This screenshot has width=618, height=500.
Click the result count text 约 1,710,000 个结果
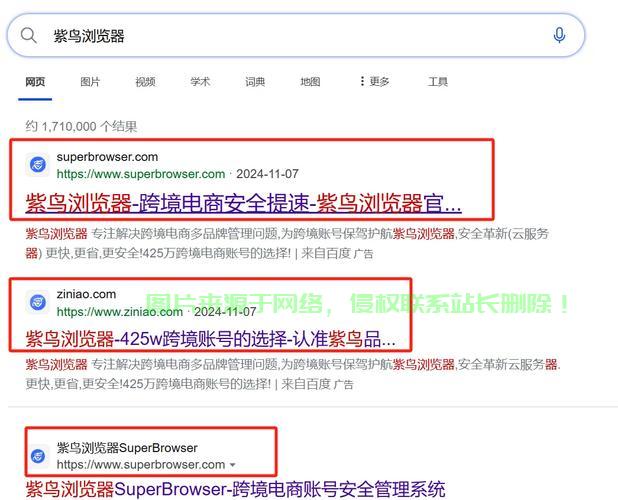[x=81, y=126]
